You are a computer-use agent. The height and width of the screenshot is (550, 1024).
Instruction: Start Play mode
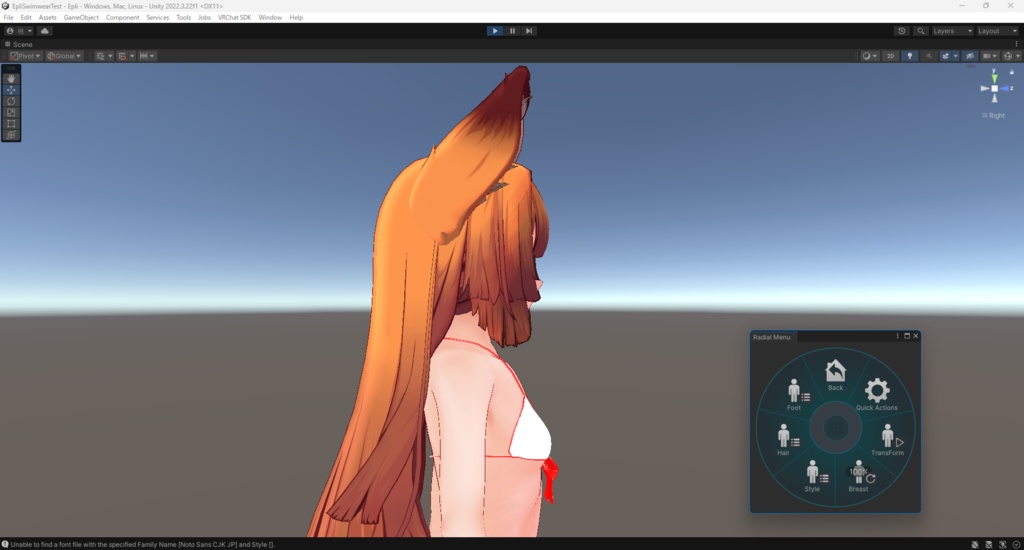495,31
